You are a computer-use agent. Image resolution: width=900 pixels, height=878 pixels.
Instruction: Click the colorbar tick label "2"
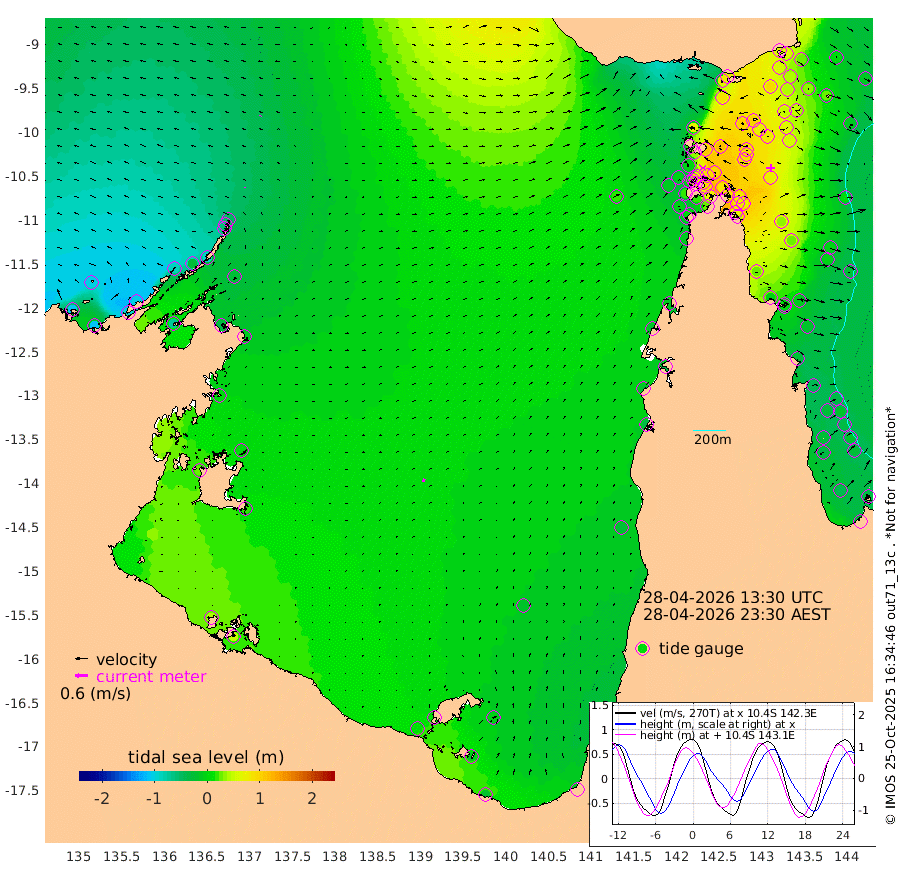click(312, 798)
